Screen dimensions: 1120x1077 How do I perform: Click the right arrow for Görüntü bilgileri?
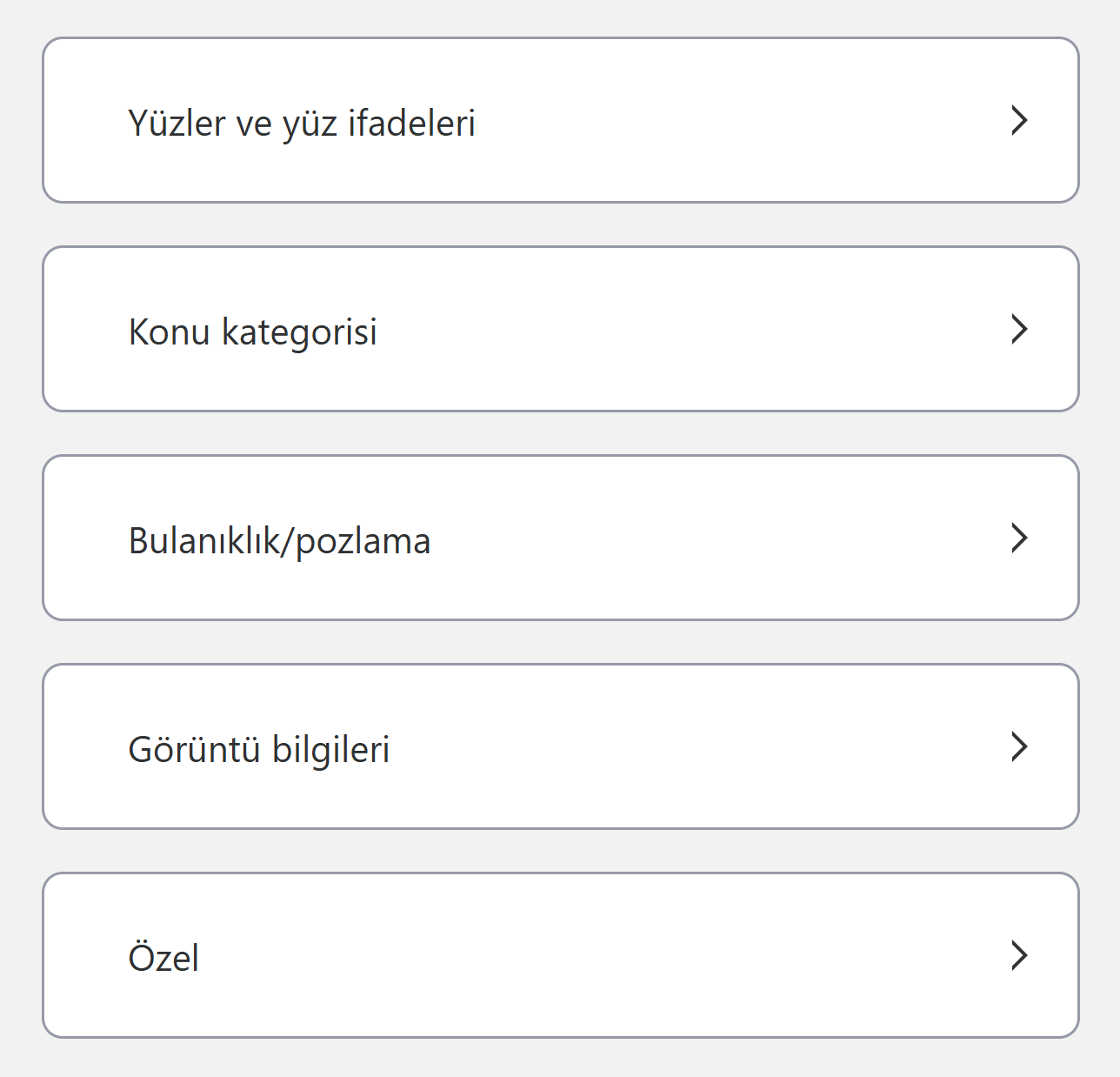[1019, 746]
